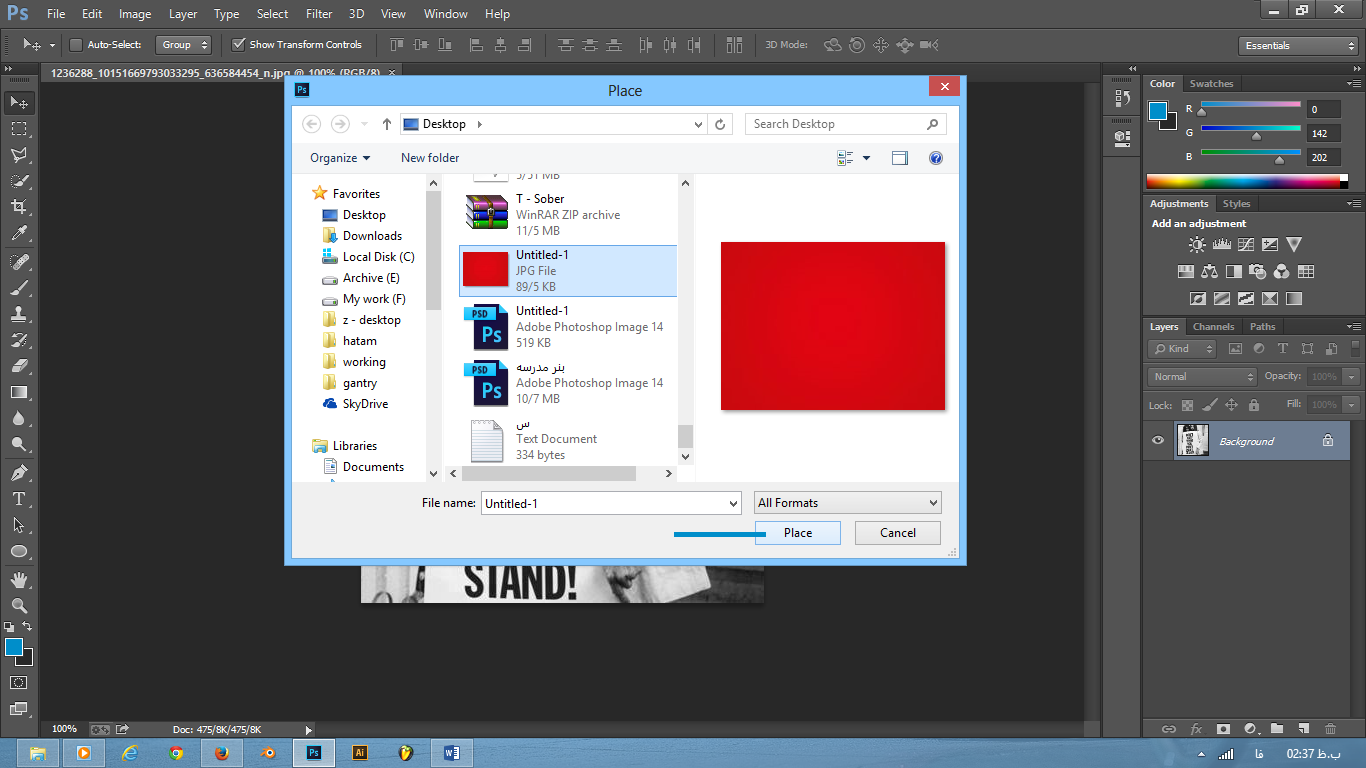The height and width of the screenshot is (768, 1366).
Task: Open the change view options arrow
Action: click(x=866, y=158)
